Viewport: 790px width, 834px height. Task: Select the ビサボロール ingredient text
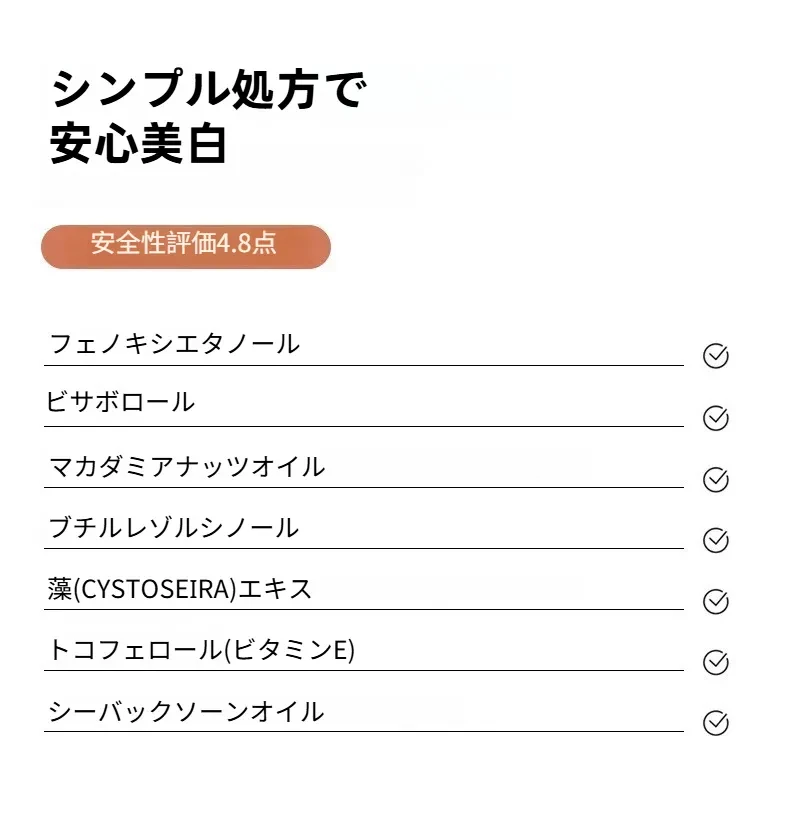coord(120,402)
